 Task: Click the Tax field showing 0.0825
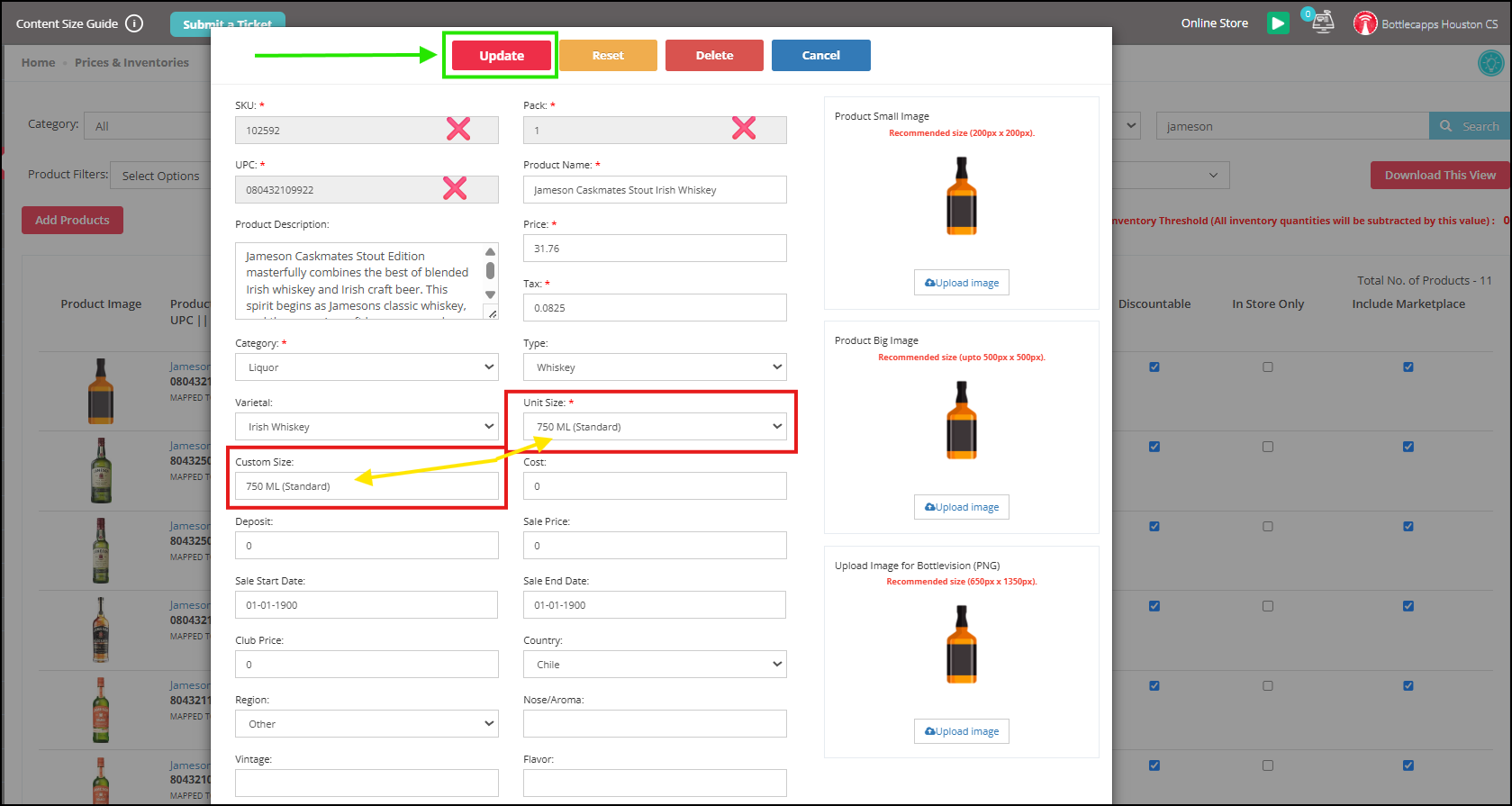click(x=655, y=308)
